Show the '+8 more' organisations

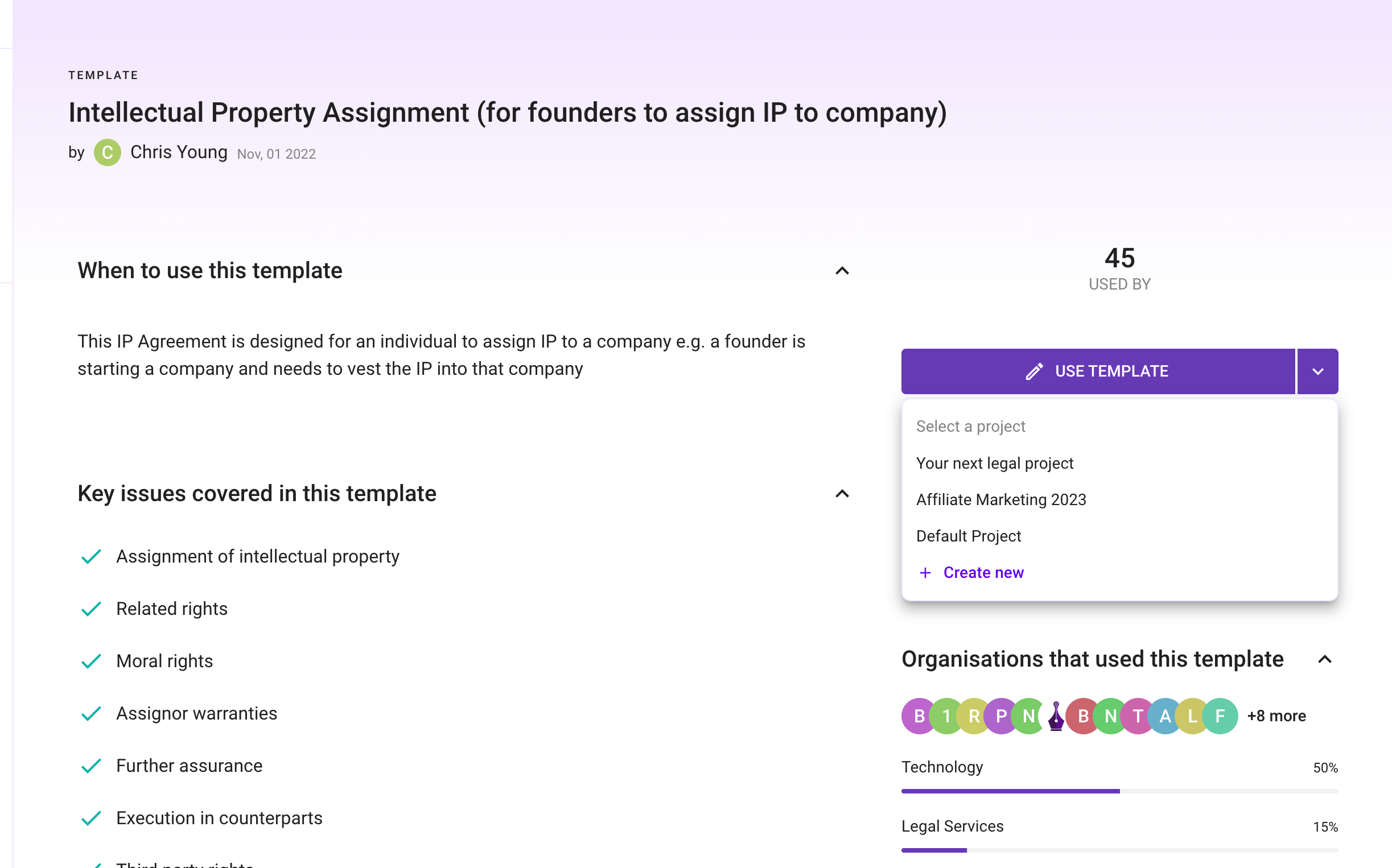click(1276, 716)
